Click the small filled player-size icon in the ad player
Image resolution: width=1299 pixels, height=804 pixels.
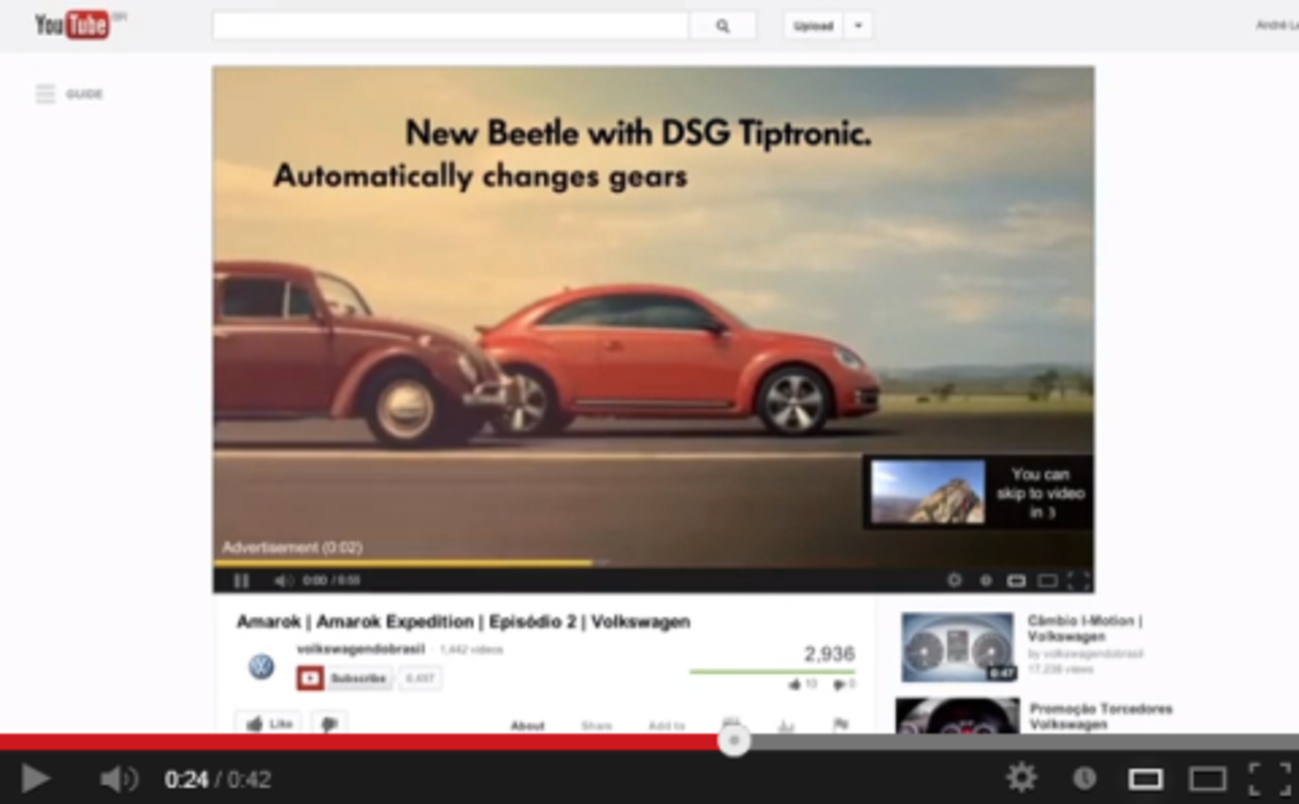coord(1016,580)
